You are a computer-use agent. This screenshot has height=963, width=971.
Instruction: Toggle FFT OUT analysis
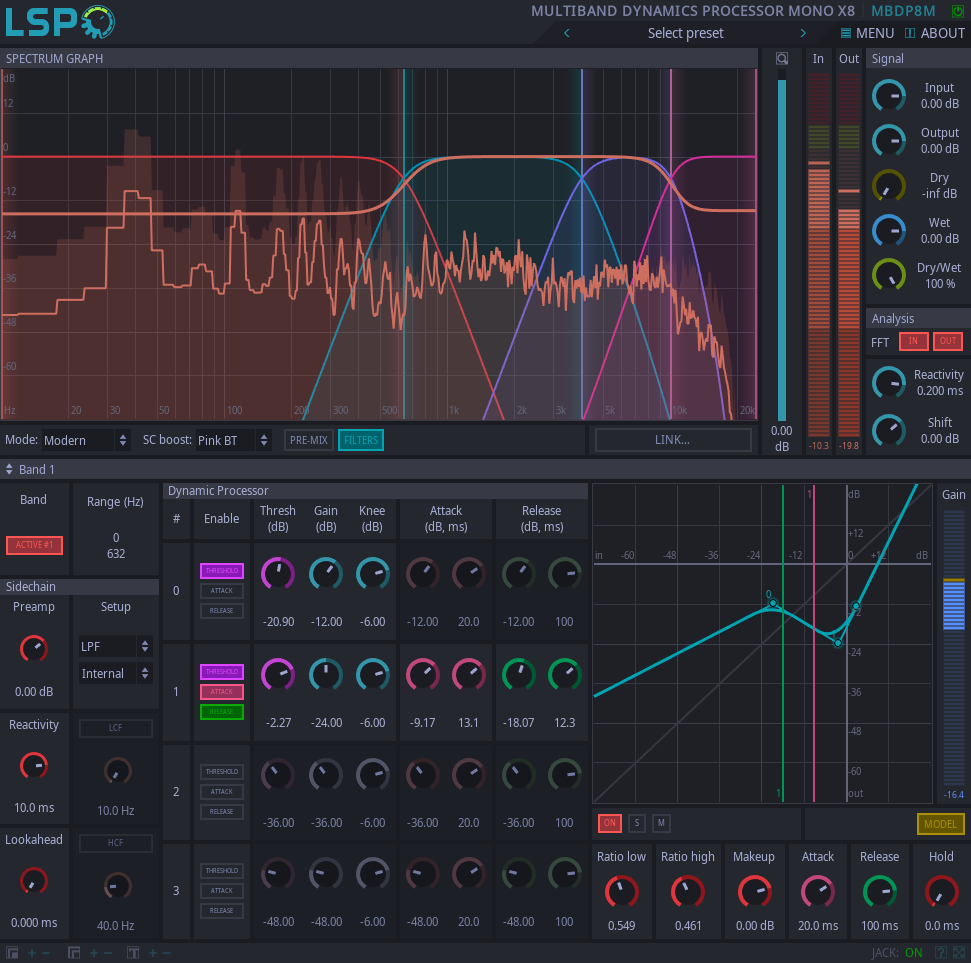[947, 341]
